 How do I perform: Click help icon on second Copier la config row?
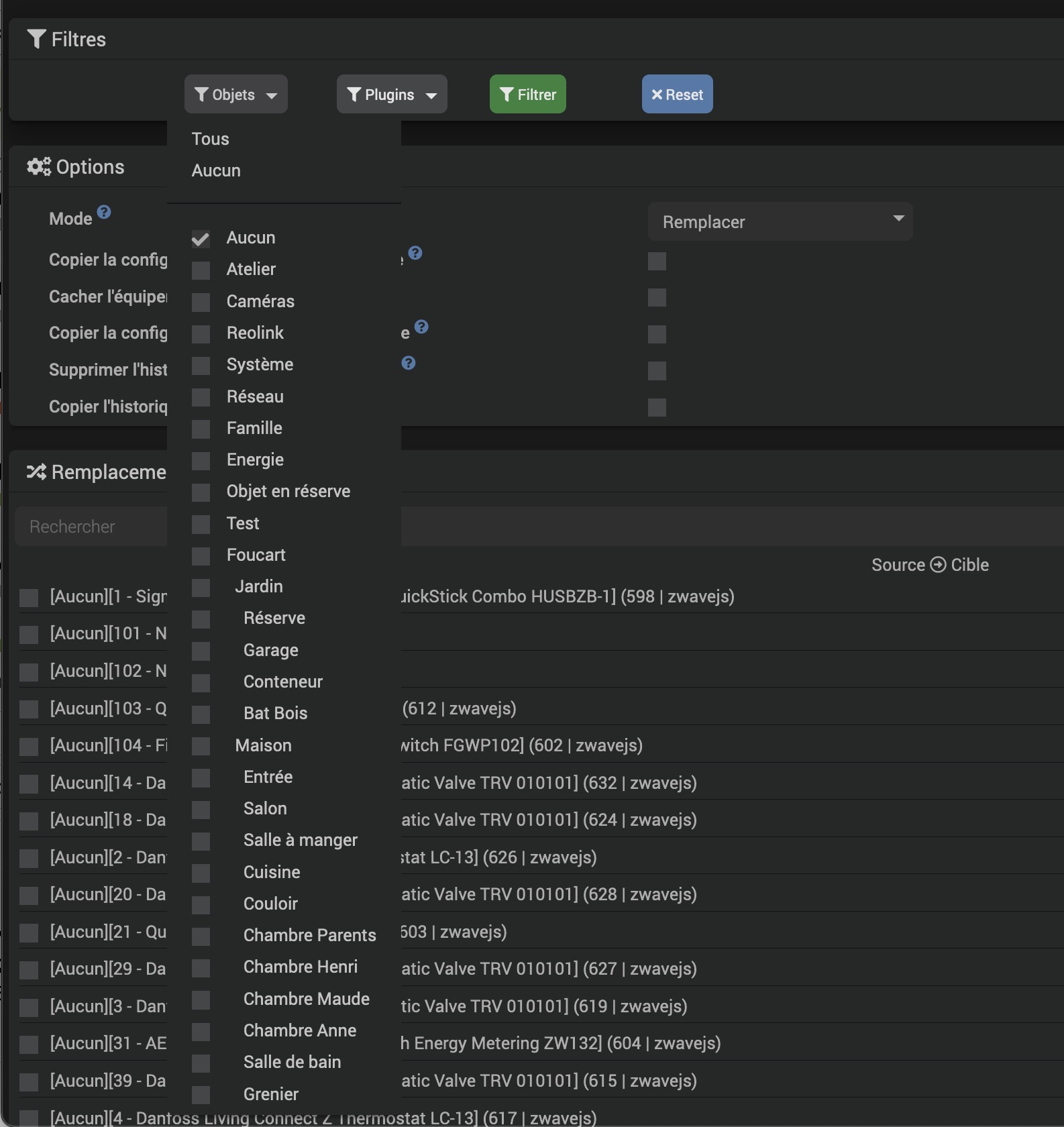tap(421, 327)
